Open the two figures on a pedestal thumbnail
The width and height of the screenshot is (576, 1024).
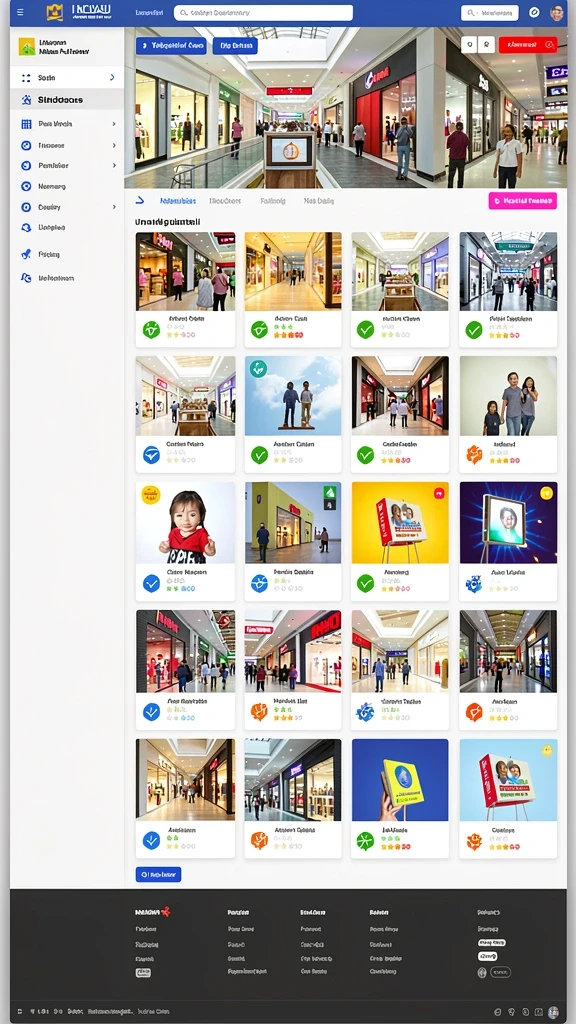(293, 396)
